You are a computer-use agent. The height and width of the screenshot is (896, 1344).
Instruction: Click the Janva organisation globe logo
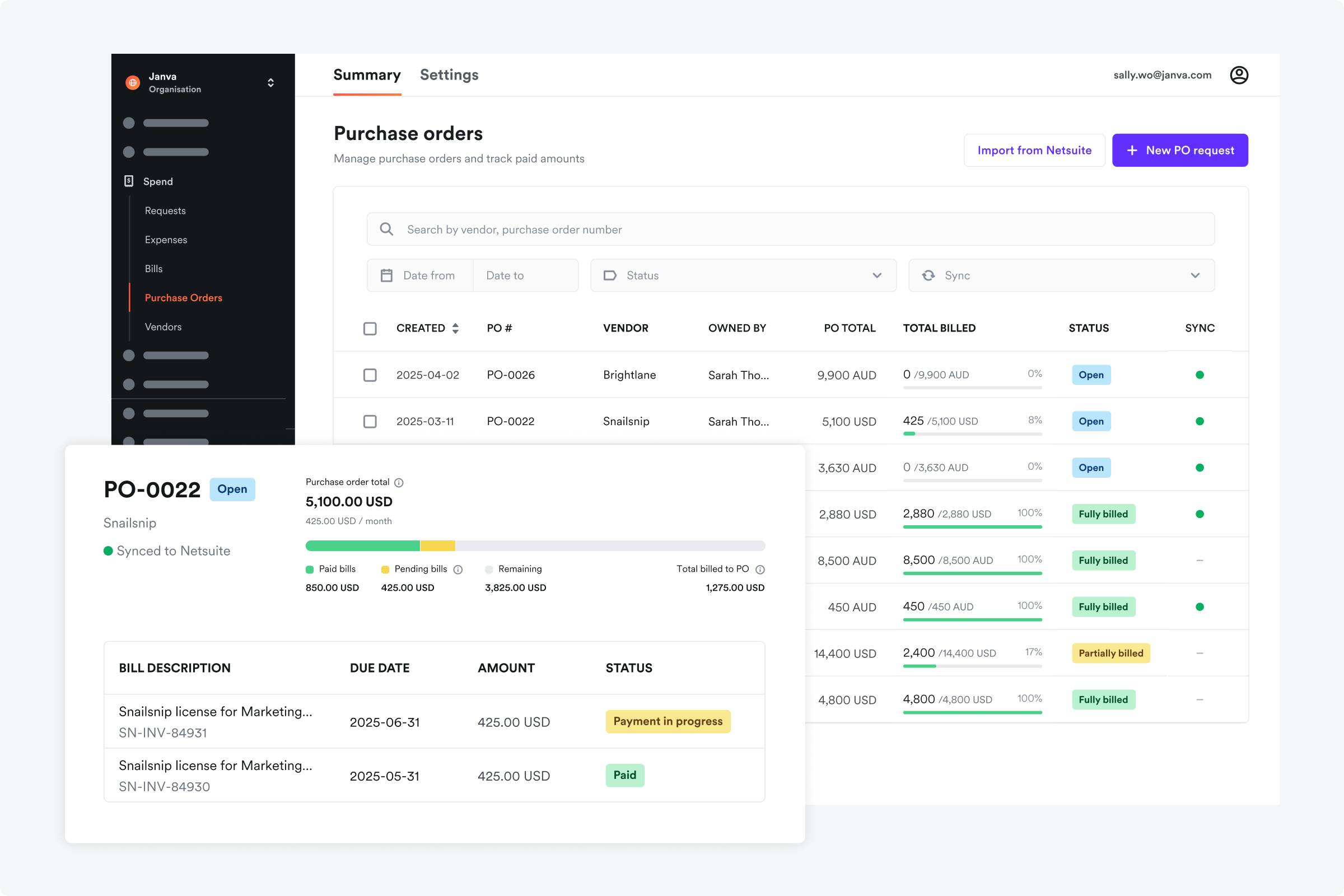(133, 82)
